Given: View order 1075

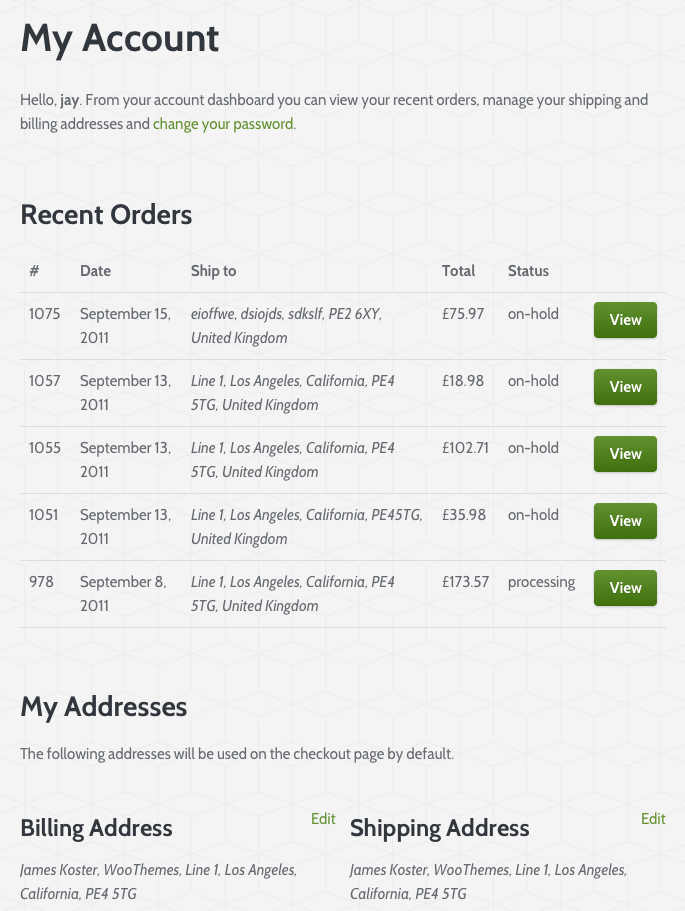Looking at the screenshot, I should coord(625,320).
